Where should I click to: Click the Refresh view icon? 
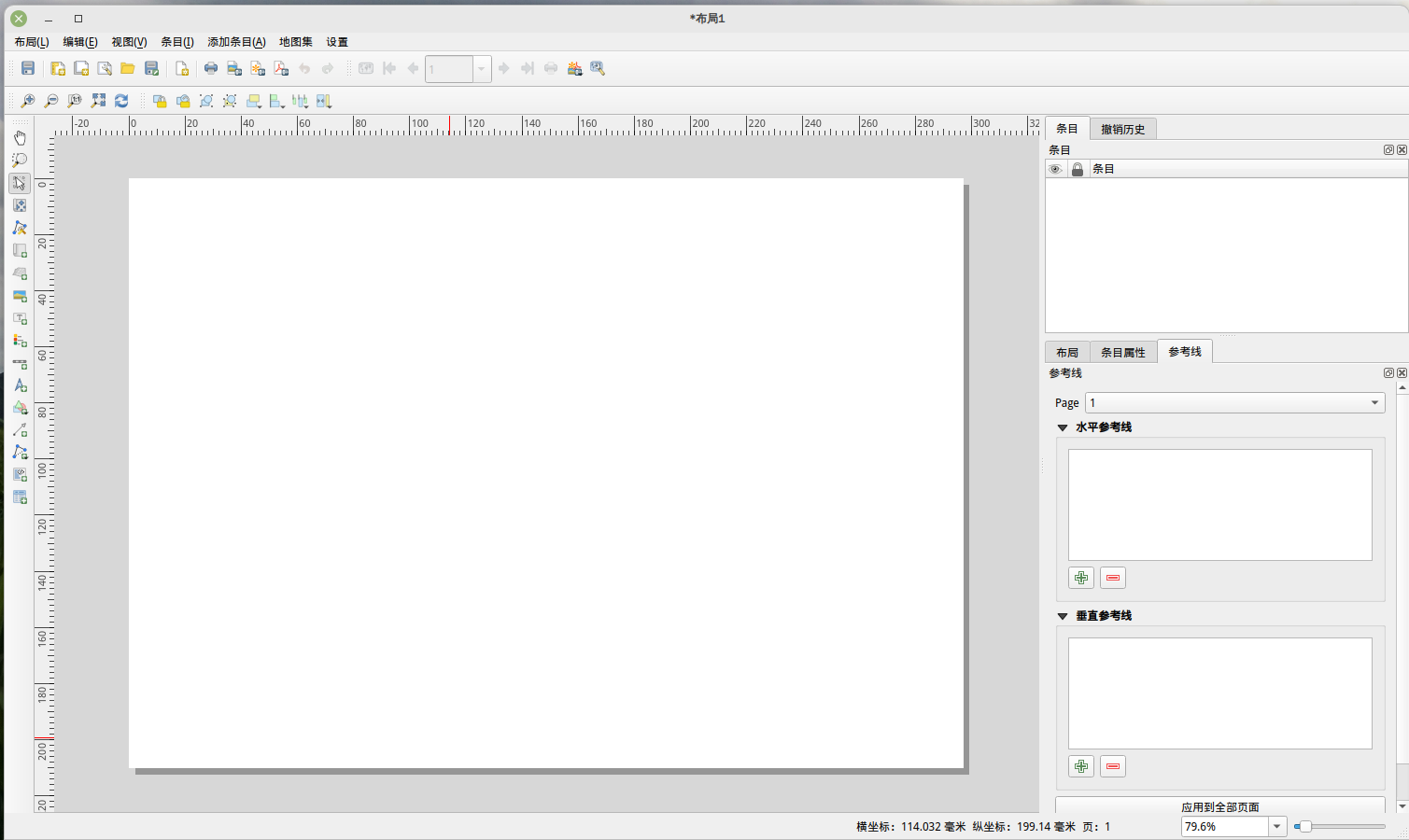(x=121, y=101)
